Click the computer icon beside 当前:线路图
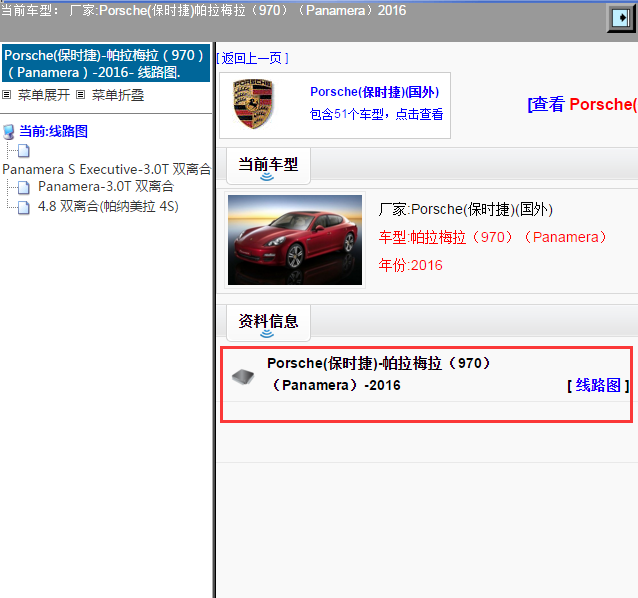 [9, 132]
